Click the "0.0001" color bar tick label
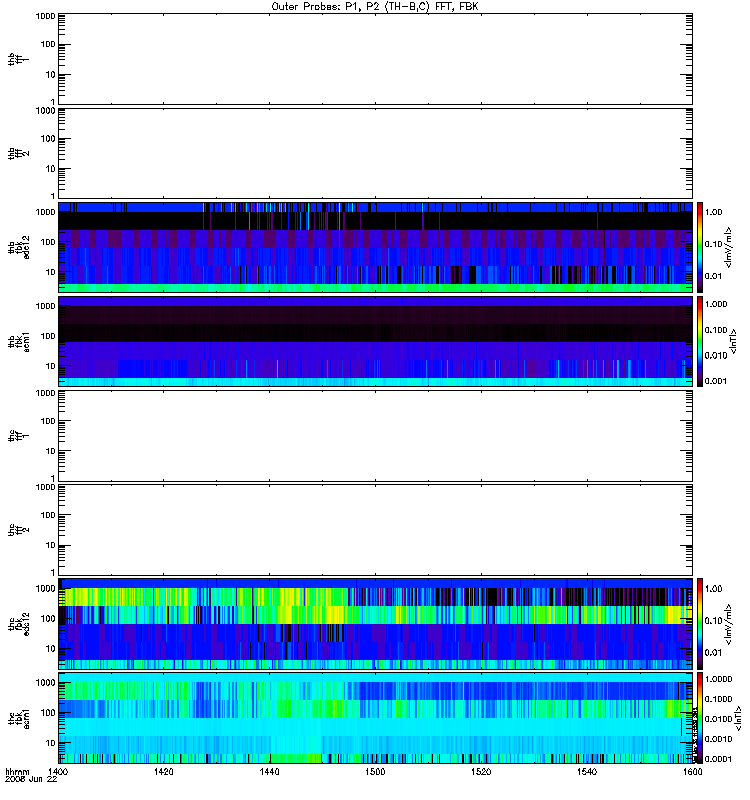This screenshot has width=750, height=800. (x=718, y=759)
